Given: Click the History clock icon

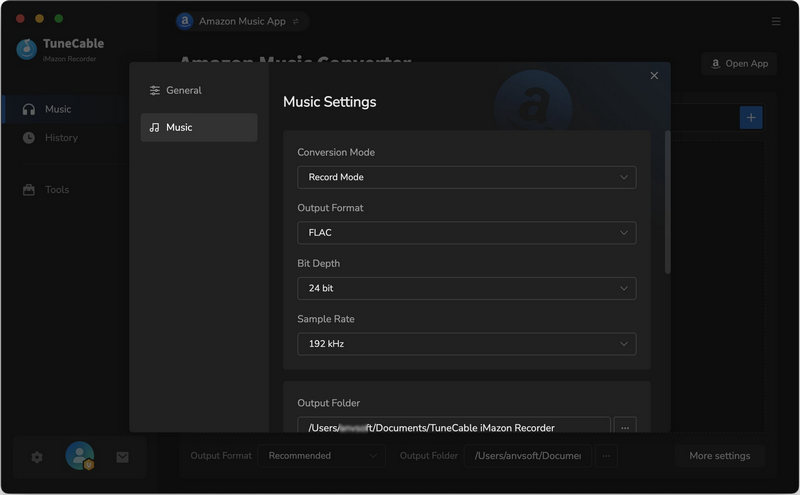Looking at the screenshot, I should 29,138.
